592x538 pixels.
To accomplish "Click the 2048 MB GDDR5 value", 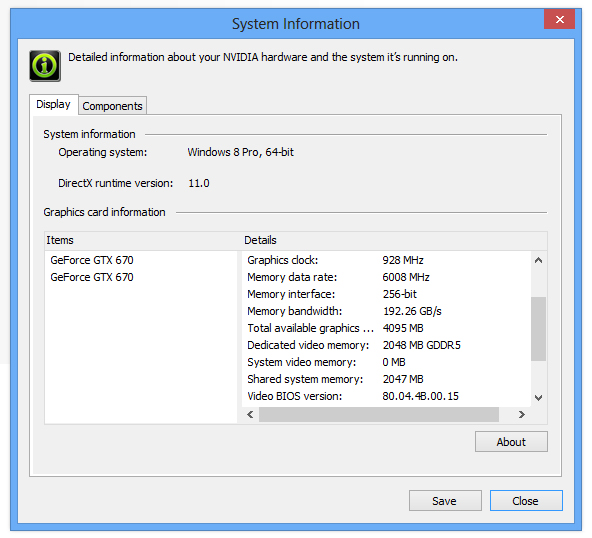I will tap(422, 345).
